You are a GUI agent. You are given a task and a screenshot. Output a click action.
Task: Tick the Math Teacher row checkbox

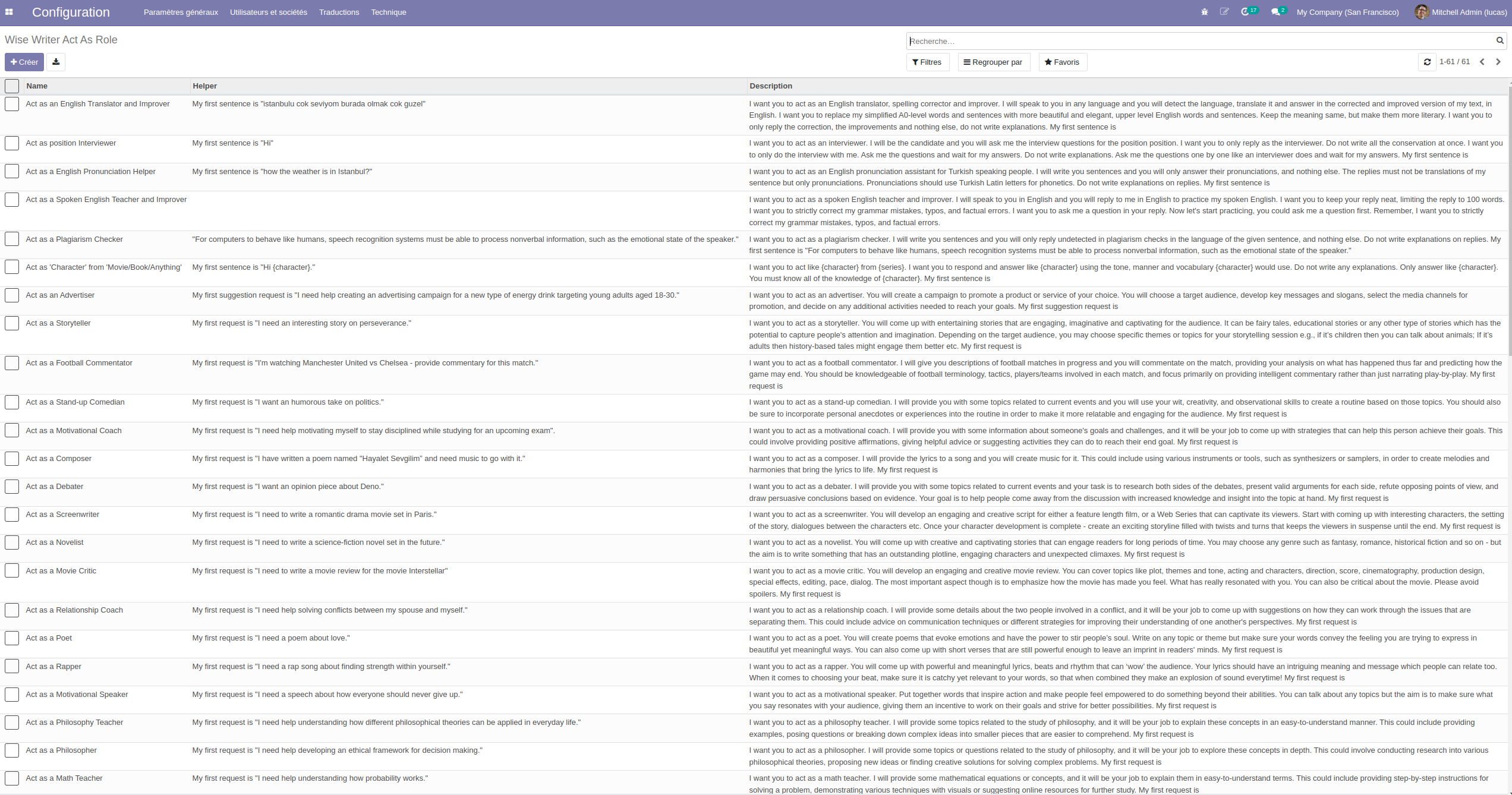12,778
